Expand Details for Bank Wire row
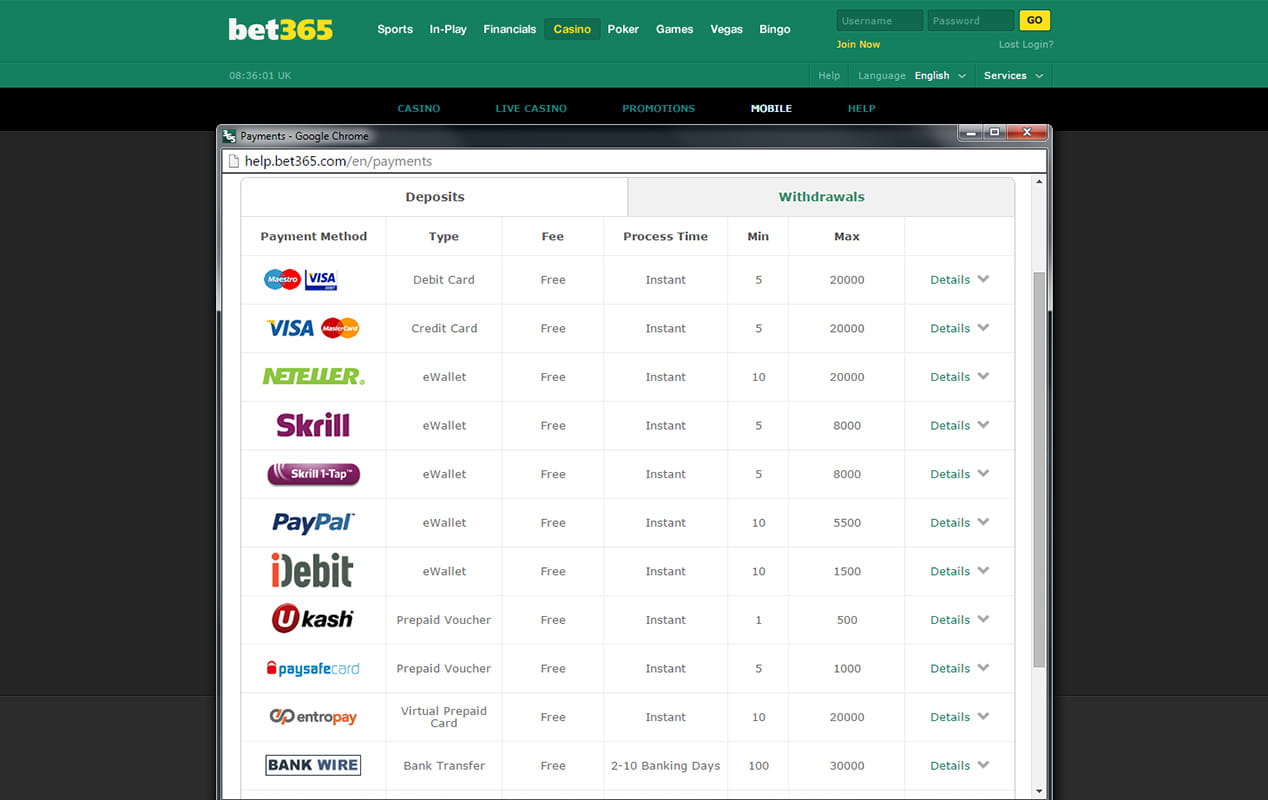1268x800 pixels. [x=959, y=766]
